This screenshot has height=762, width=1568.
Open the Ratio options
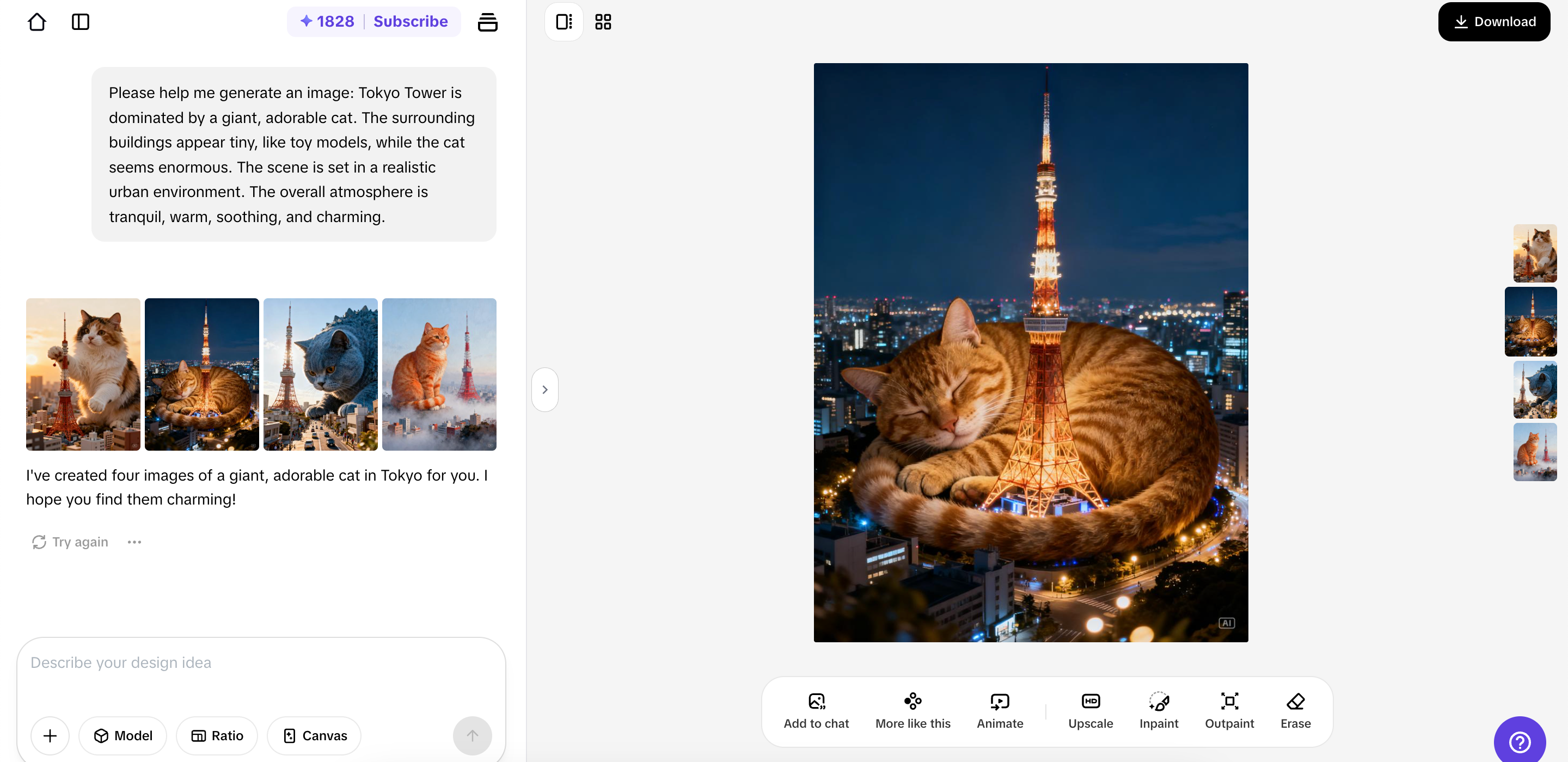coord(217,736)
